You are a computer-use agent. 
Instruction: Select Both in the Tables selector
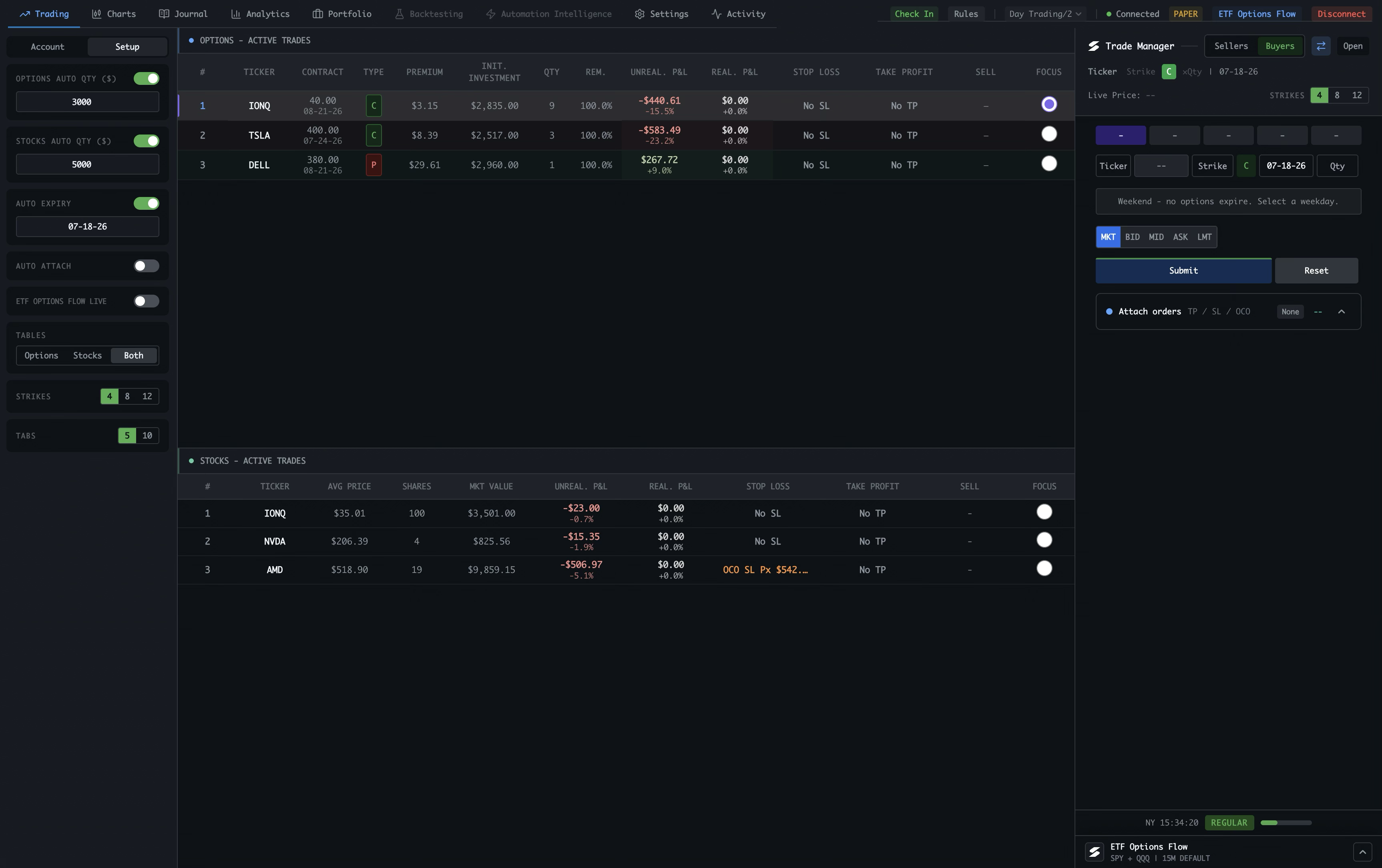[134, 356]
